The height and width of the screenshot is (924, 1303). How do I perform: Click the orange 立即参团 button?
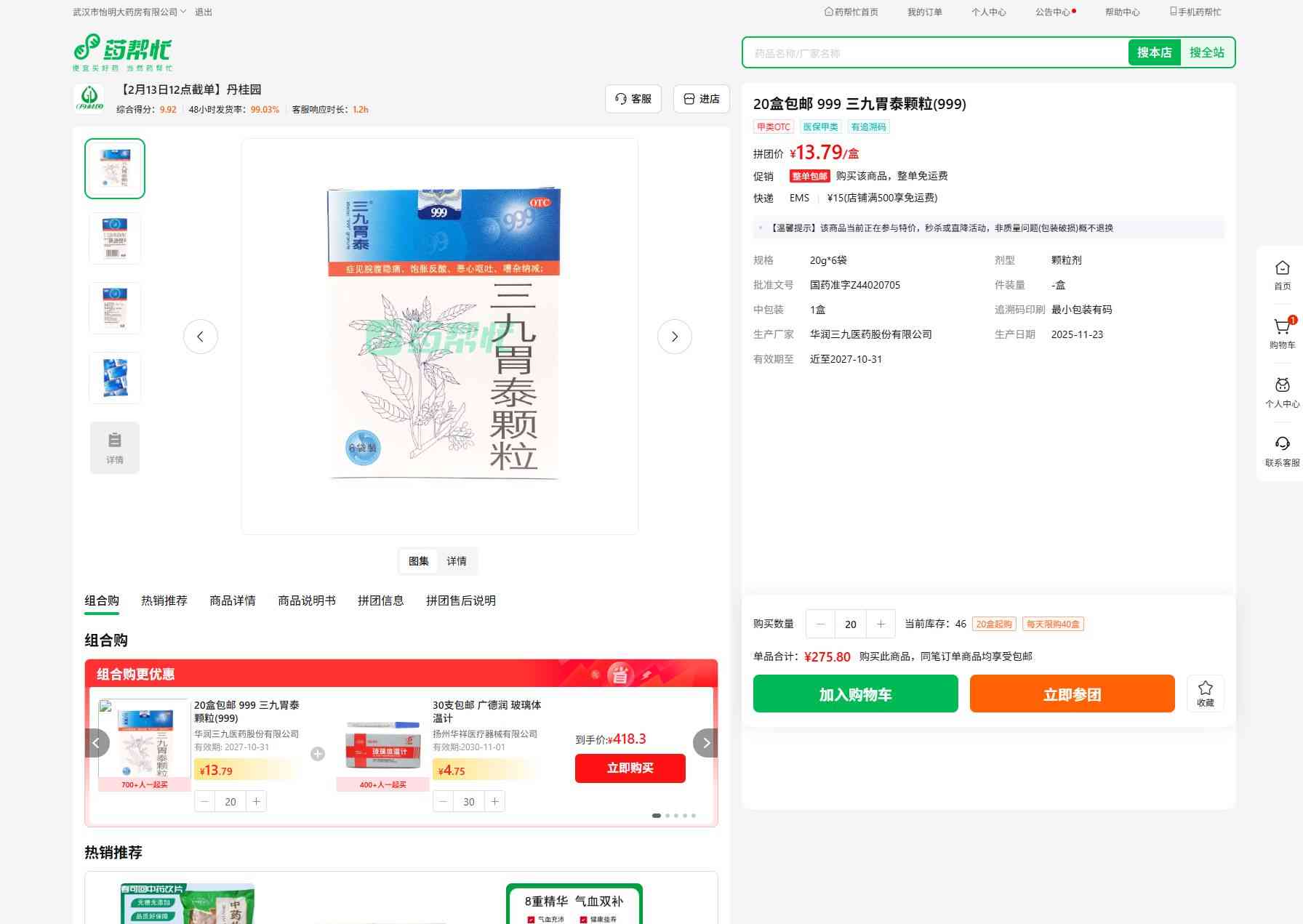click(1072, 694)
